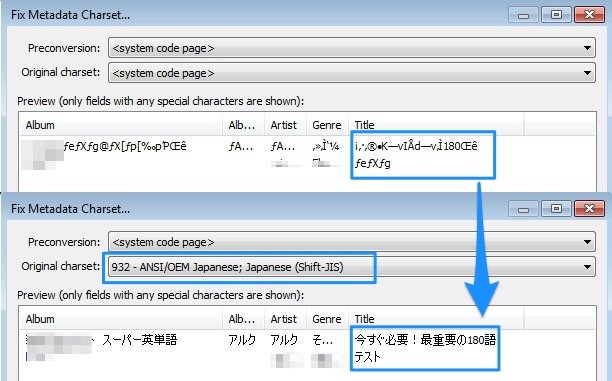The image size is (612, 381).
Task: Select the Japanese title cell in lower preview
Action: click(425, 347)
